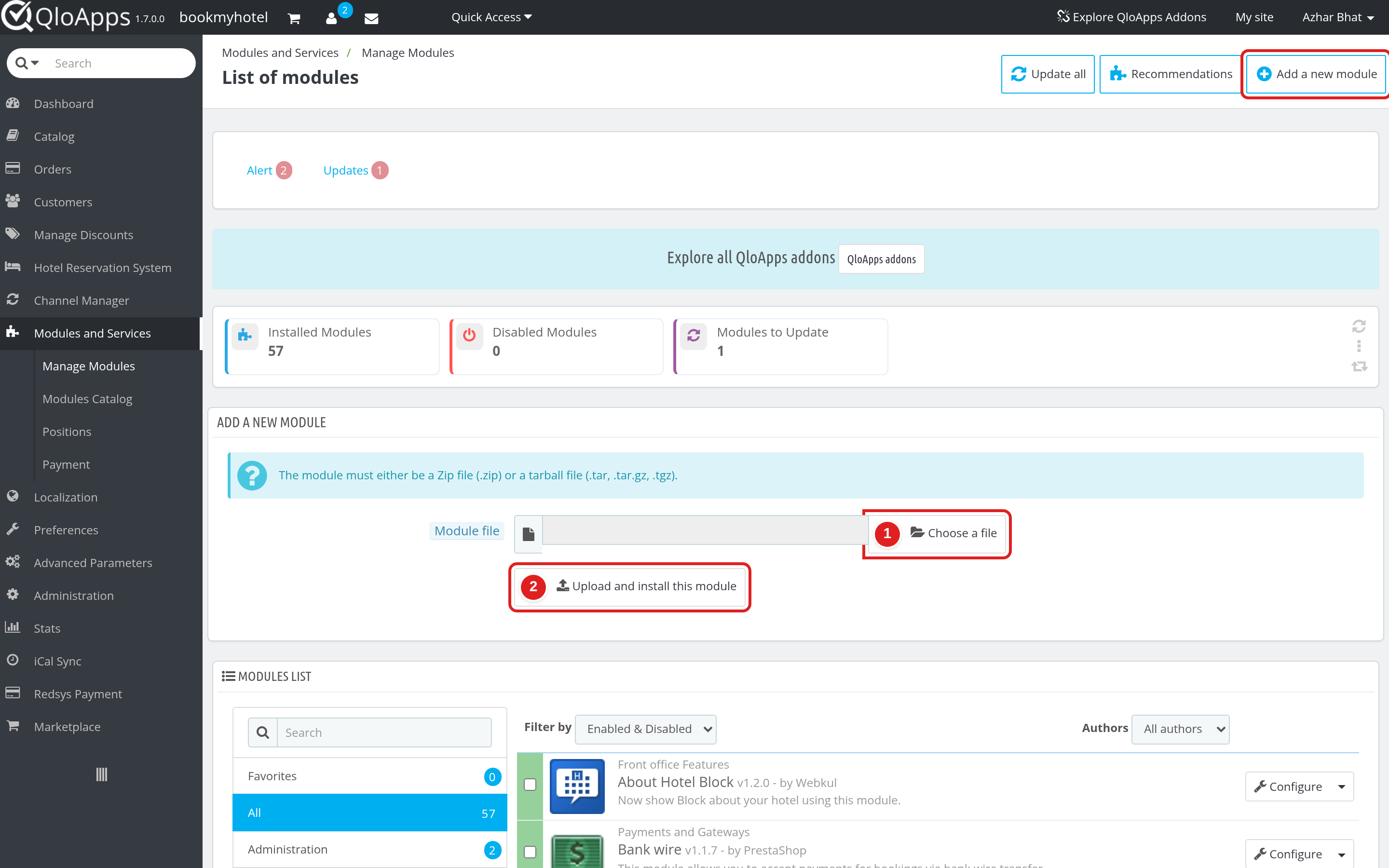This screenshot has height=868, width=1389.
Task: Click the refresh icon in stats panel
Action: [1359, 326]
